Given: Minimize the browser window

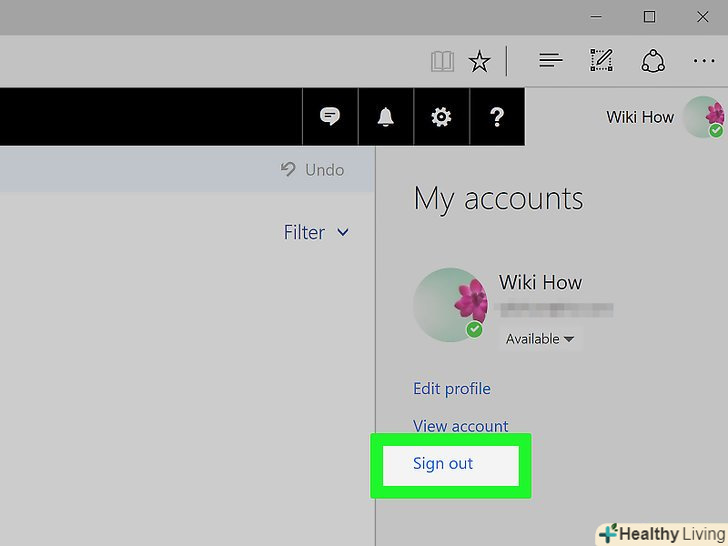Looking at the screenshot, I should click(x=596, y=17).
